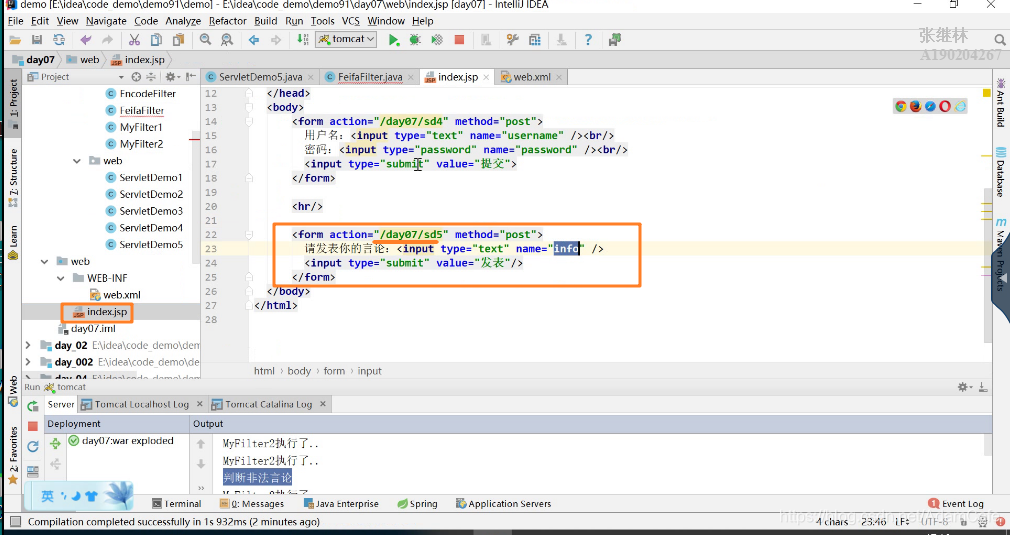Open the Event Log
Image resolution: width=1010 pixels, height=535 pixels.
956,503
